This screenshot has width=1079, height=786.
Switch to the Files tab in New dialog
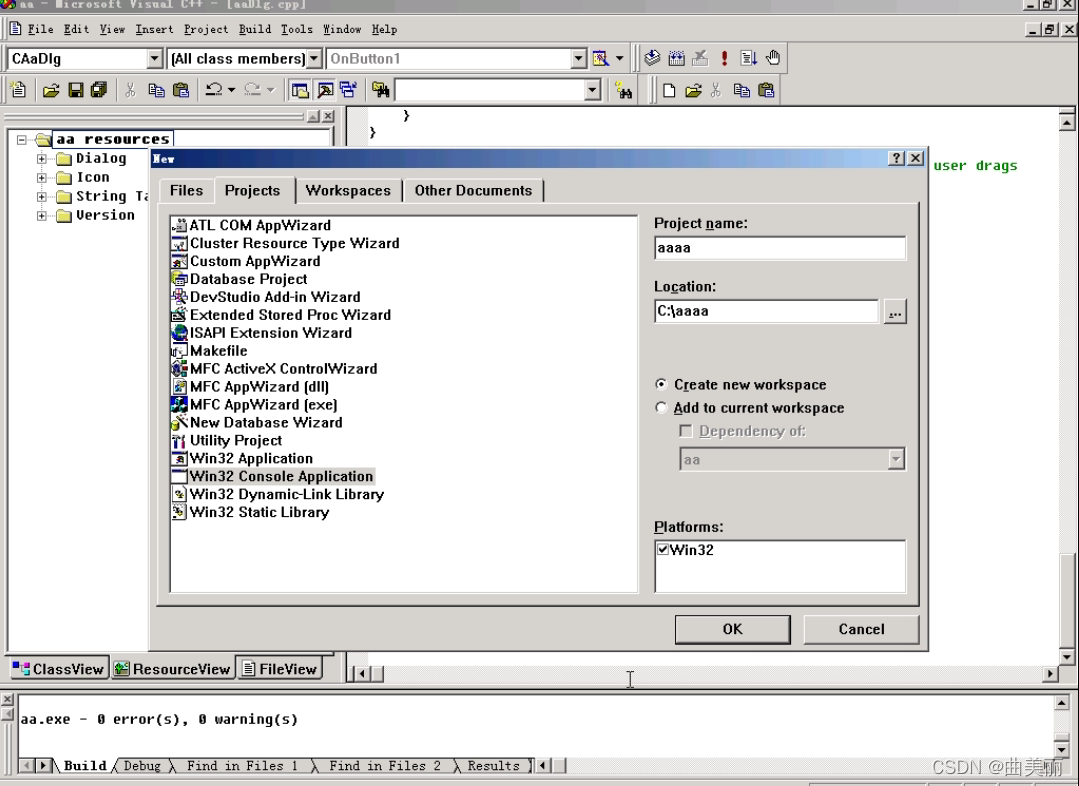pyautogui.click(x=186, y=191)
